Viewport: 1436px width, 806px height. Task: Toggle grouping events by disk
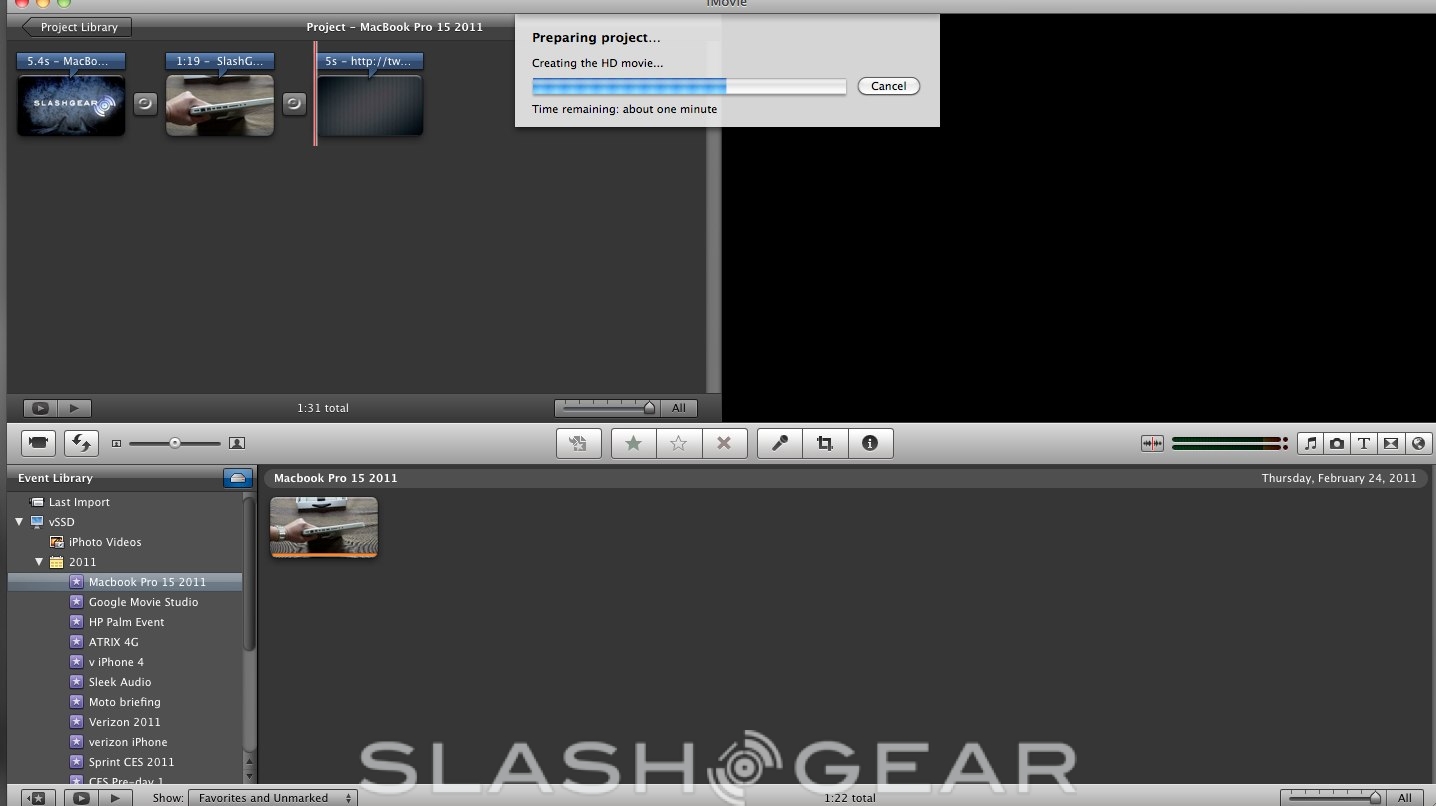tap(237, 478)
